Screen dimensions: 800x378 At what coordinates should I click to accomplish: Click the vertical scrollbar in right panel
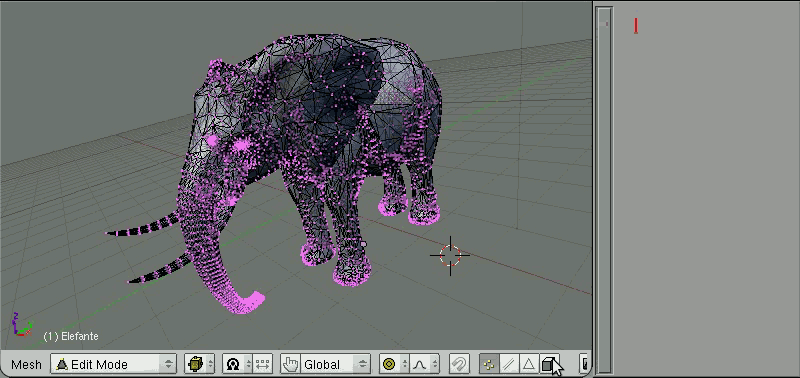pyautogui.click(x=605, y=189)
